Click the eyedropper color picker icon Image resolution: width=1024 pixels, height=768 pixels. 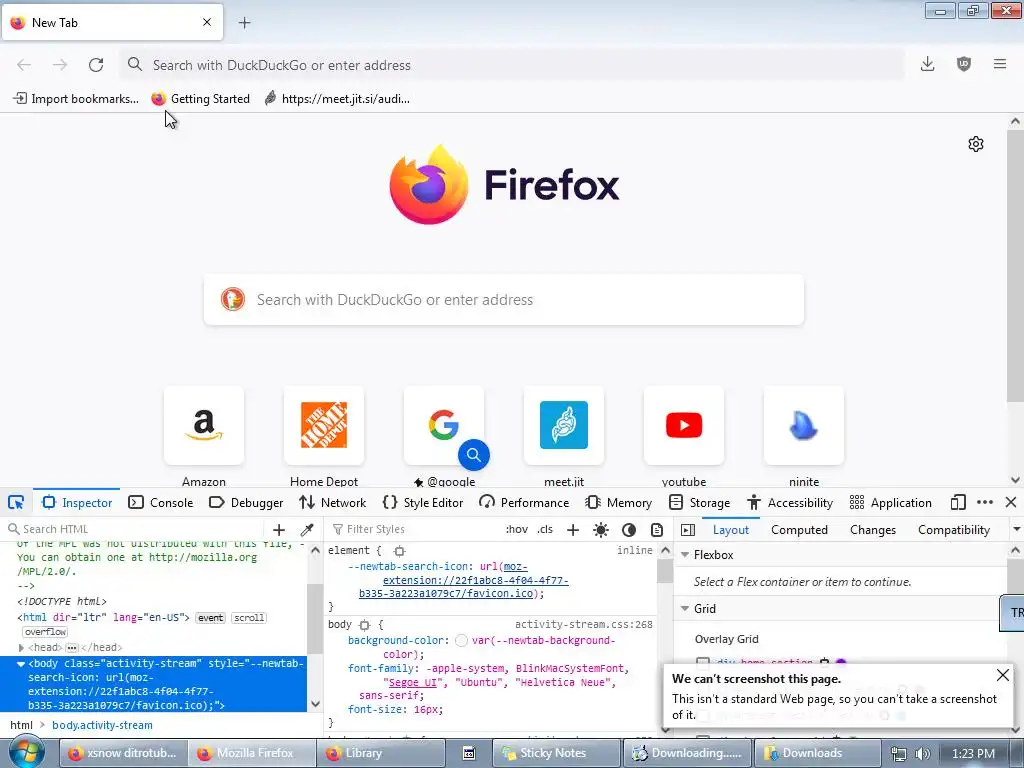point(306,530)
